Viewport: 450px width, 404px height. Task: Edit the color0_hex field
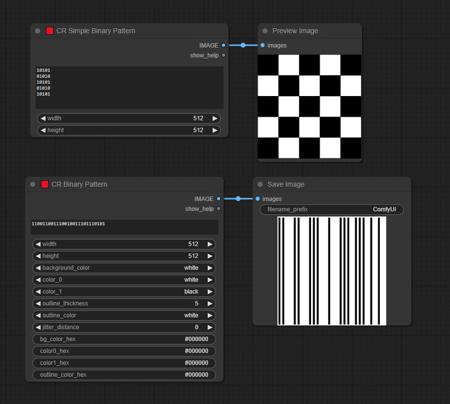pyautogui.click(x=124, y=351)
